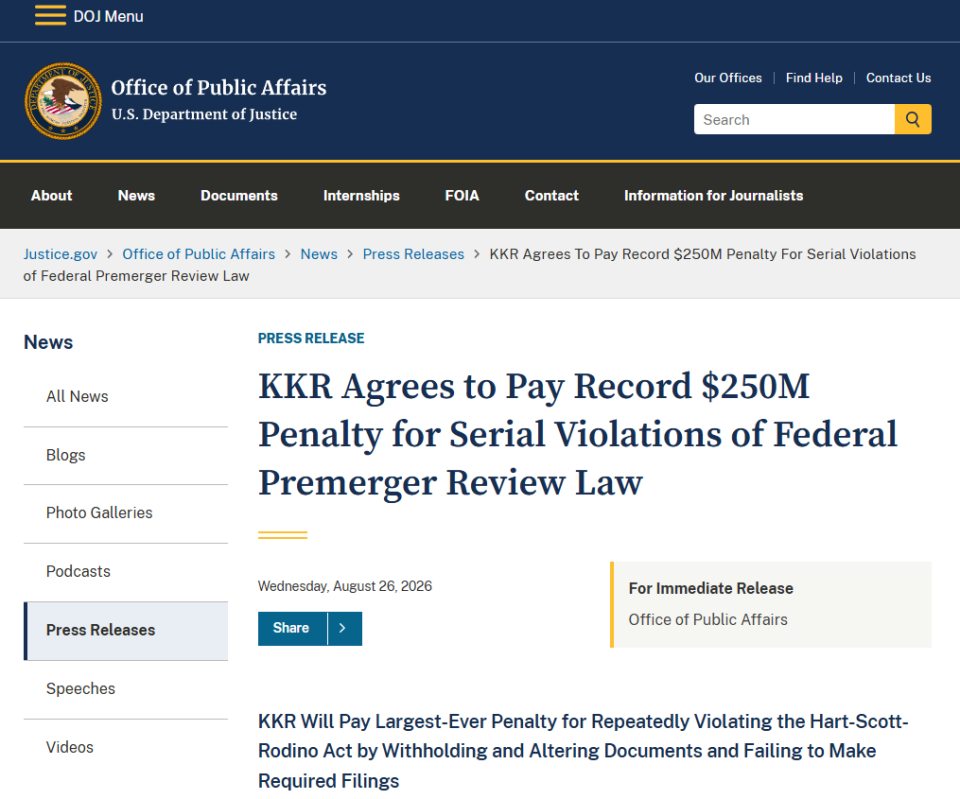Viewport: 960px width, 799px height.
Task: Click For Immediate Release text
Action: pos(711,588)
